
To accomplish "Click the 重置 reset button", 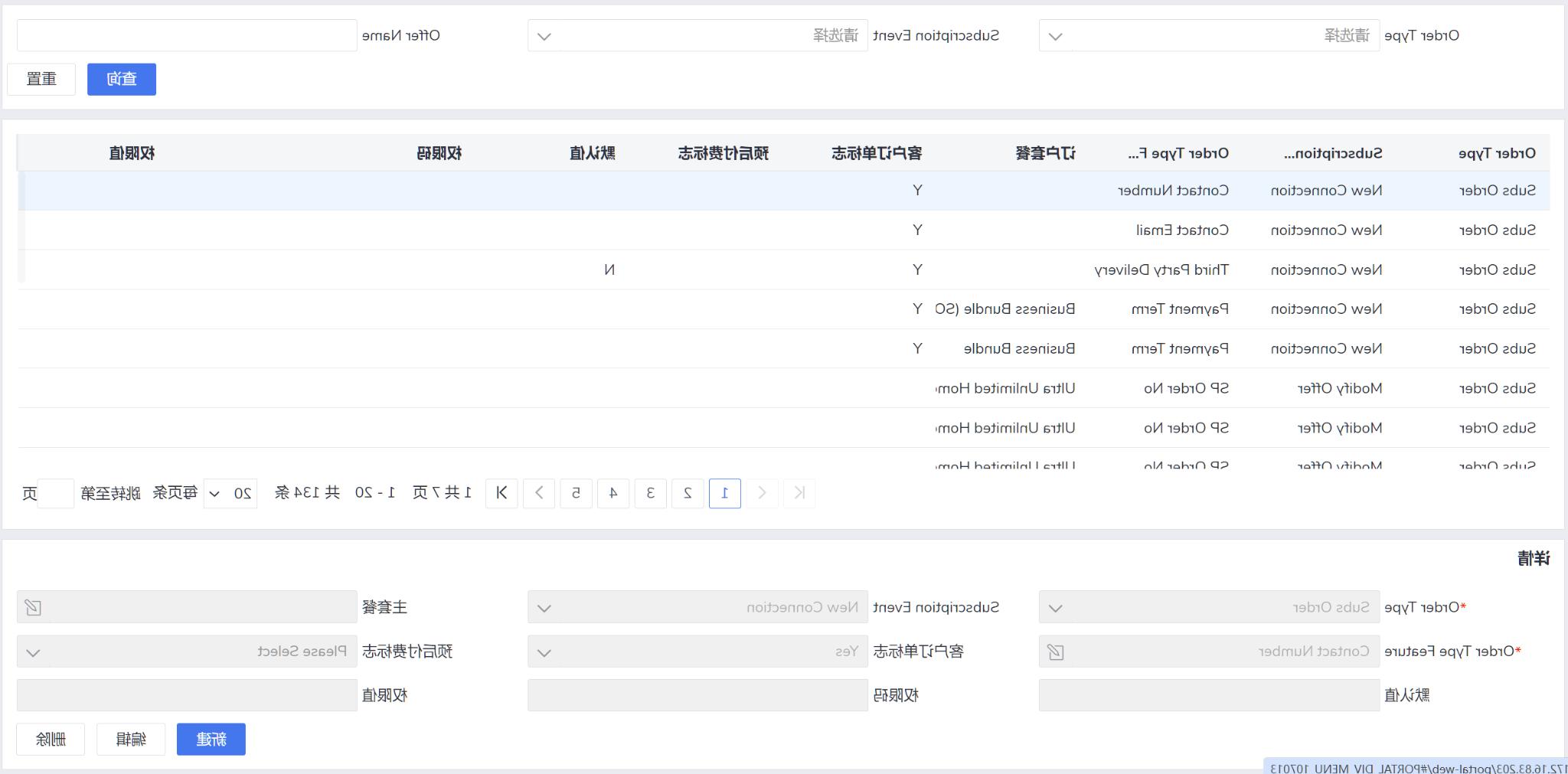I will click(x=41, y=80).
